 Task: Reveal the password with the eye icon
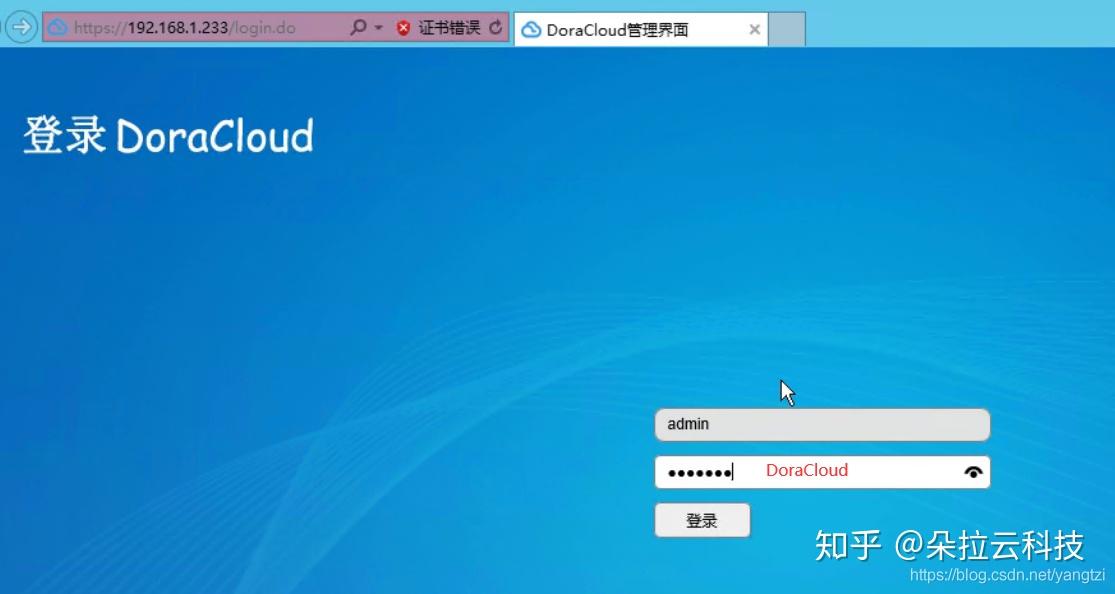coord(973,472)
